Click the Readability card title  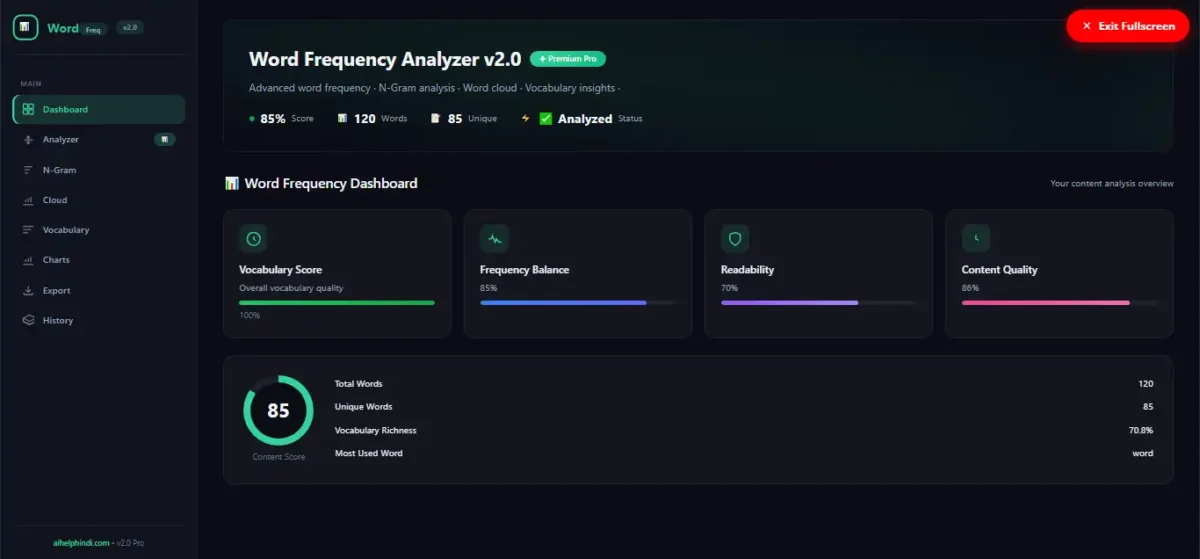pos(747,270)
